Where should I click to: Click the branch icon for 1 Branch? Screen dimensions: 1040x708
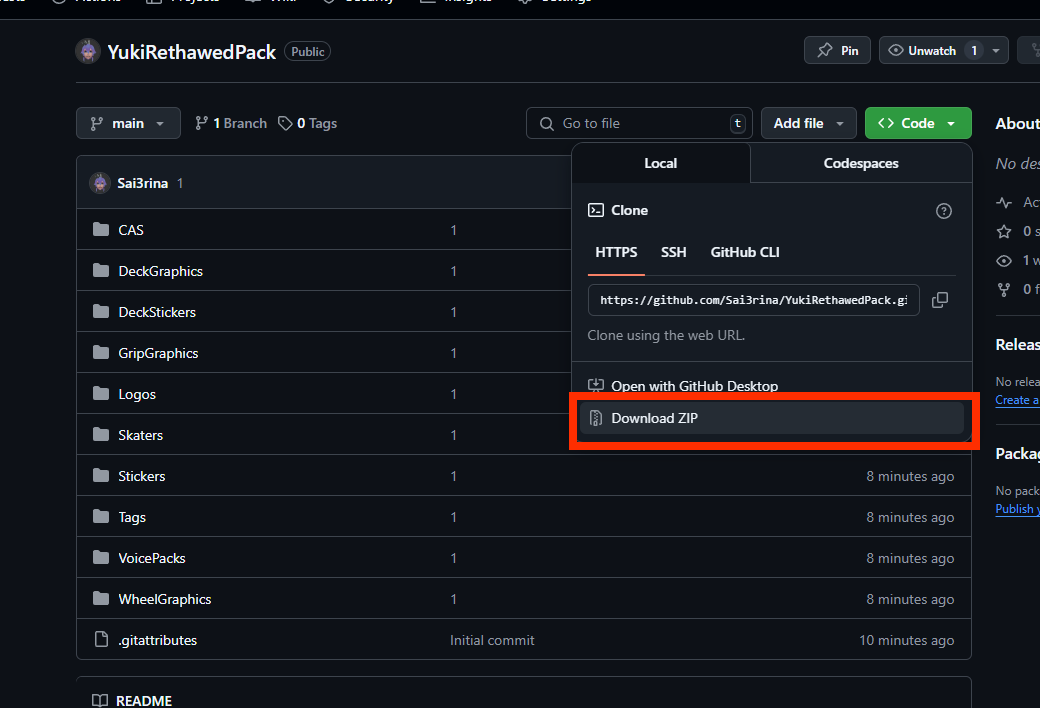202,124
